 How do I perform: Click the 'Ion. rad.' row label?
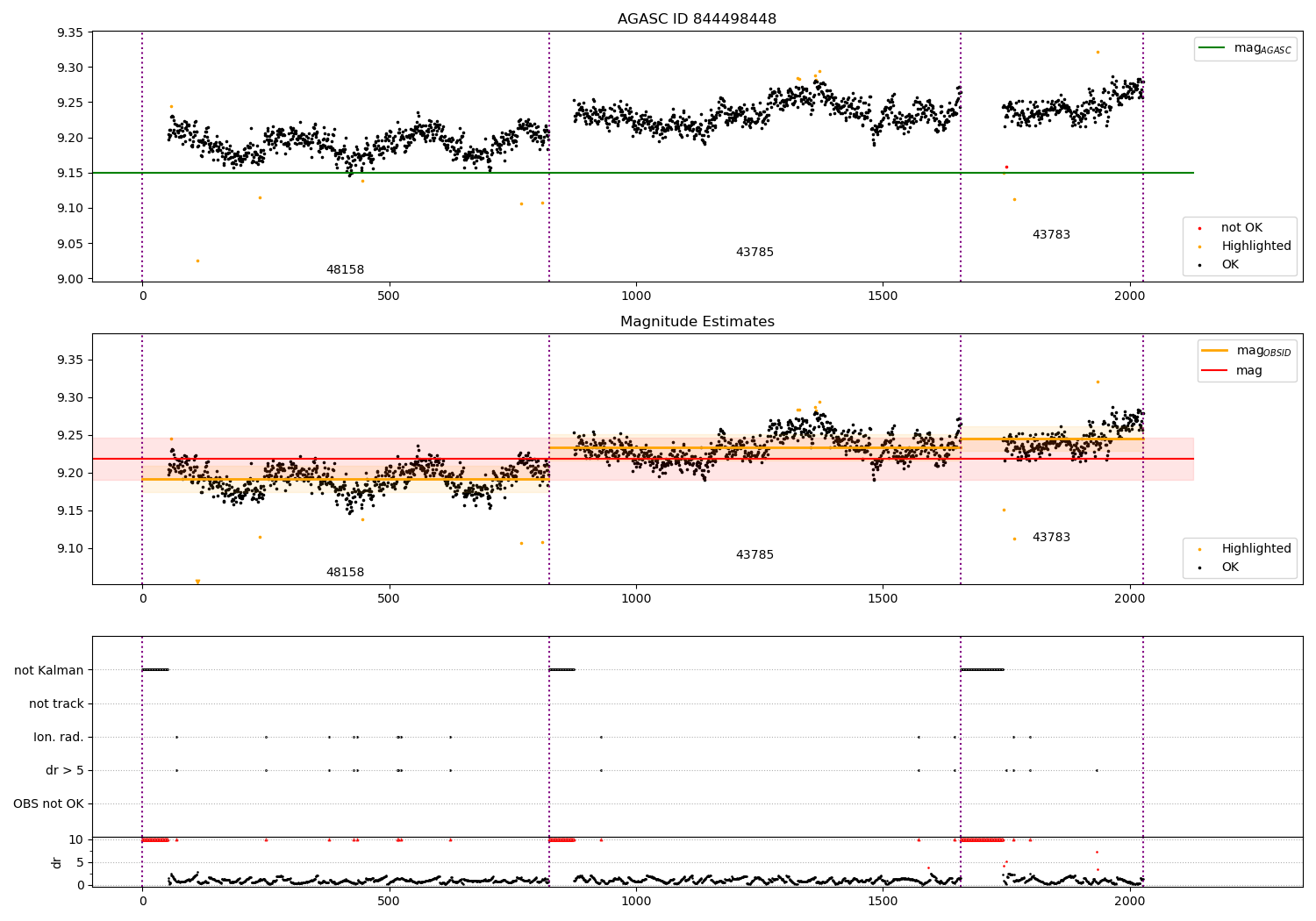tap(59, 738)
